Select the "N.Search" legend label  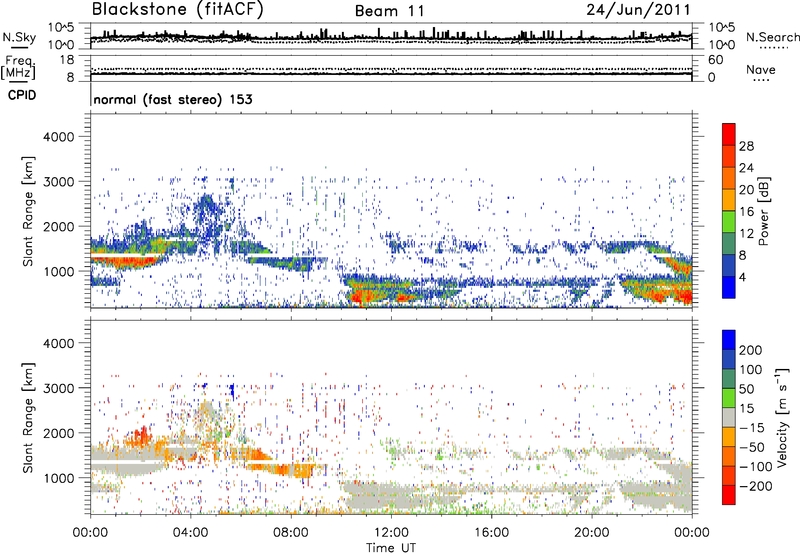pyautogui.click(x=772, y=37)
